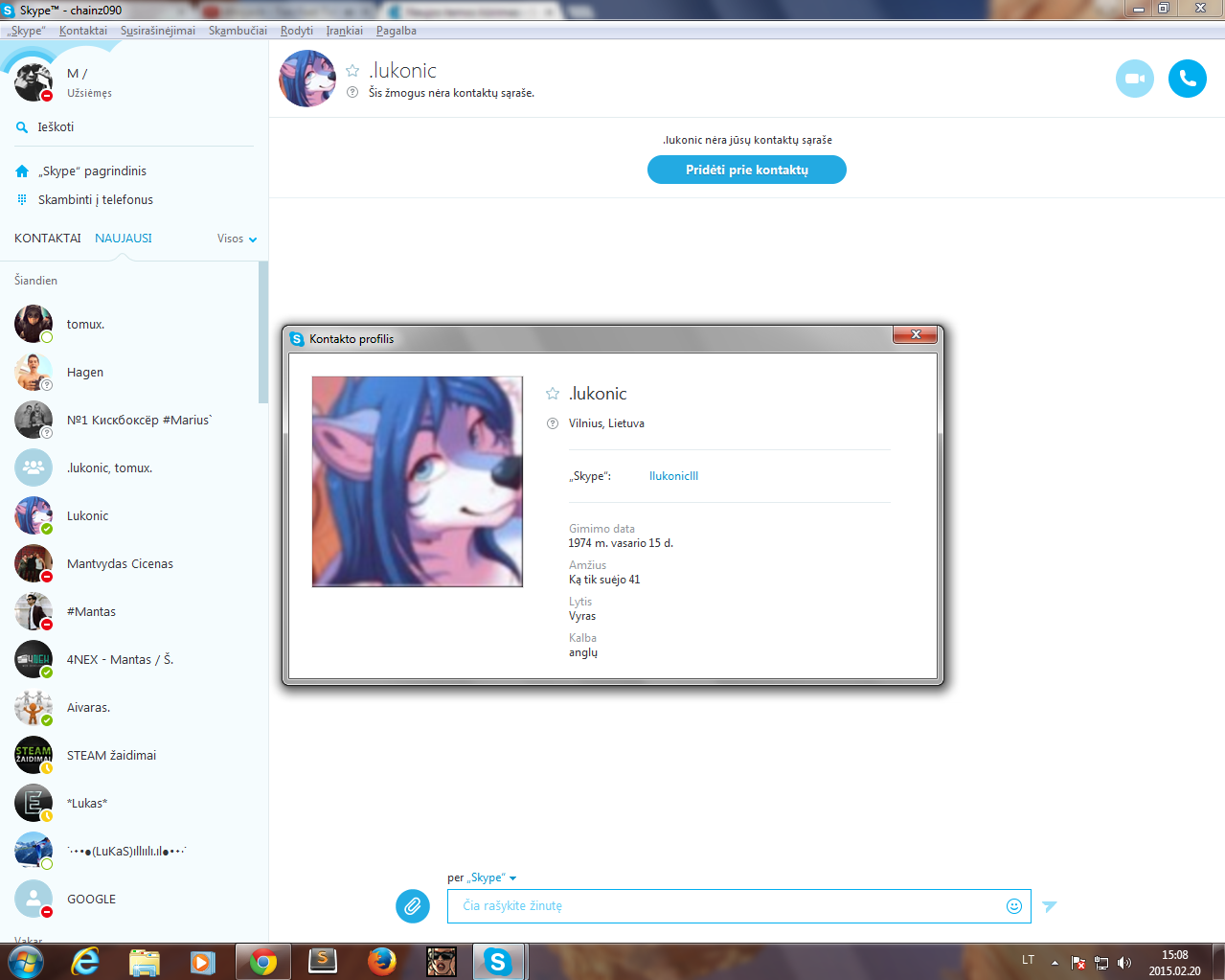Click the GOOGLE contact avatar icon
The height and width of the screenshot is (980, 1225).
point(34,899)
